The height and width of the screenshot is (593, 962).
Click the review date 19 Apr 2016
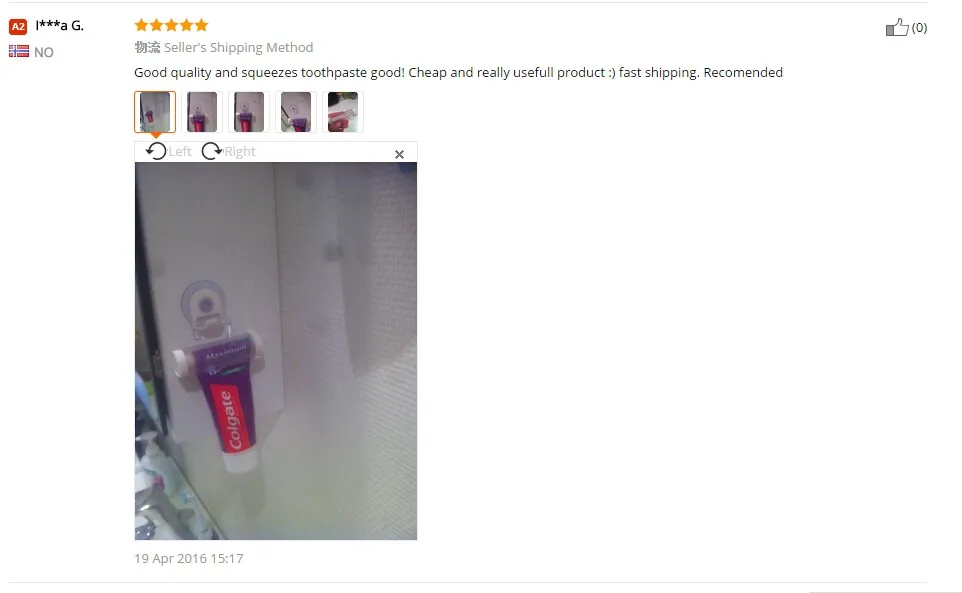tap(188, 559)
